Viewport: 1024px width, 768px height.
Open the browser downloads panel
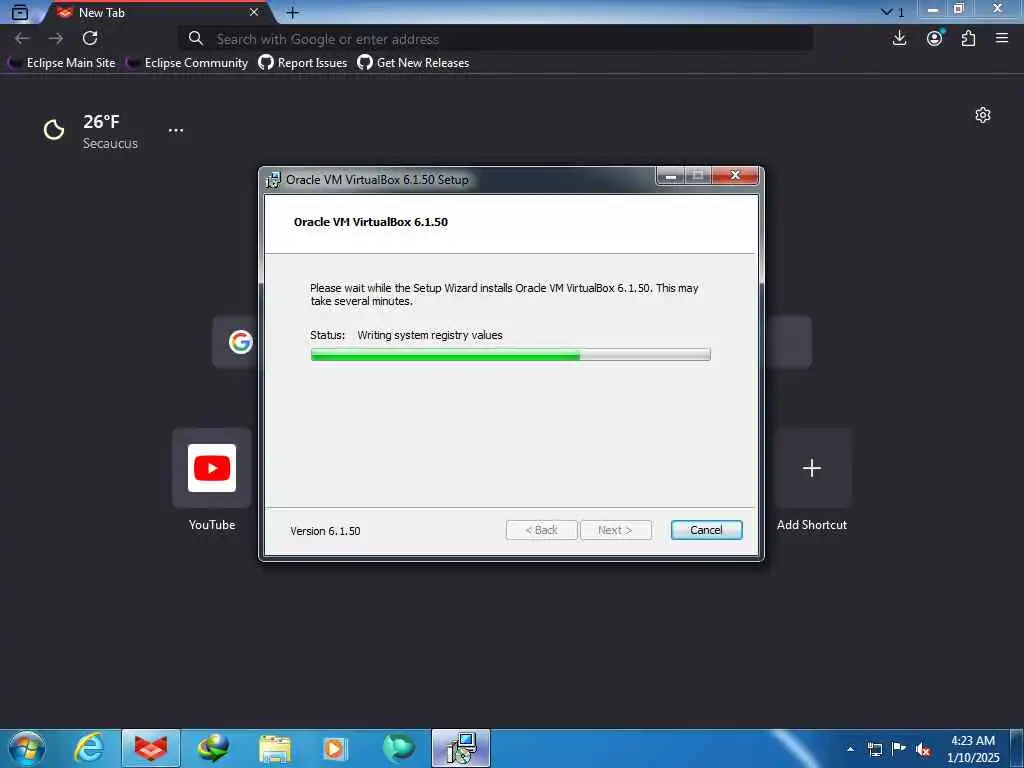(899, 39)
